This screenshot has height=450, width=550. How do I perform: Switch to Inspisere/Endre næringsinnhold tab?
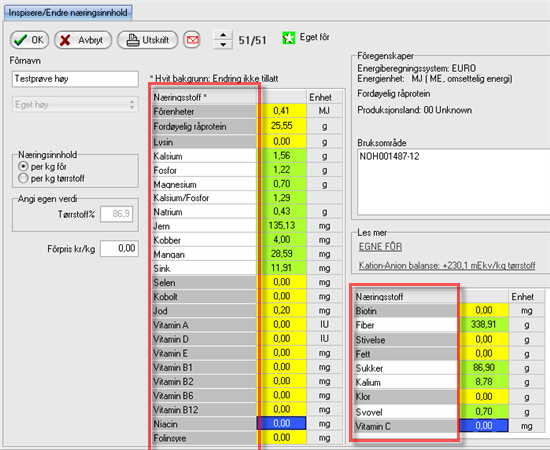68,13
